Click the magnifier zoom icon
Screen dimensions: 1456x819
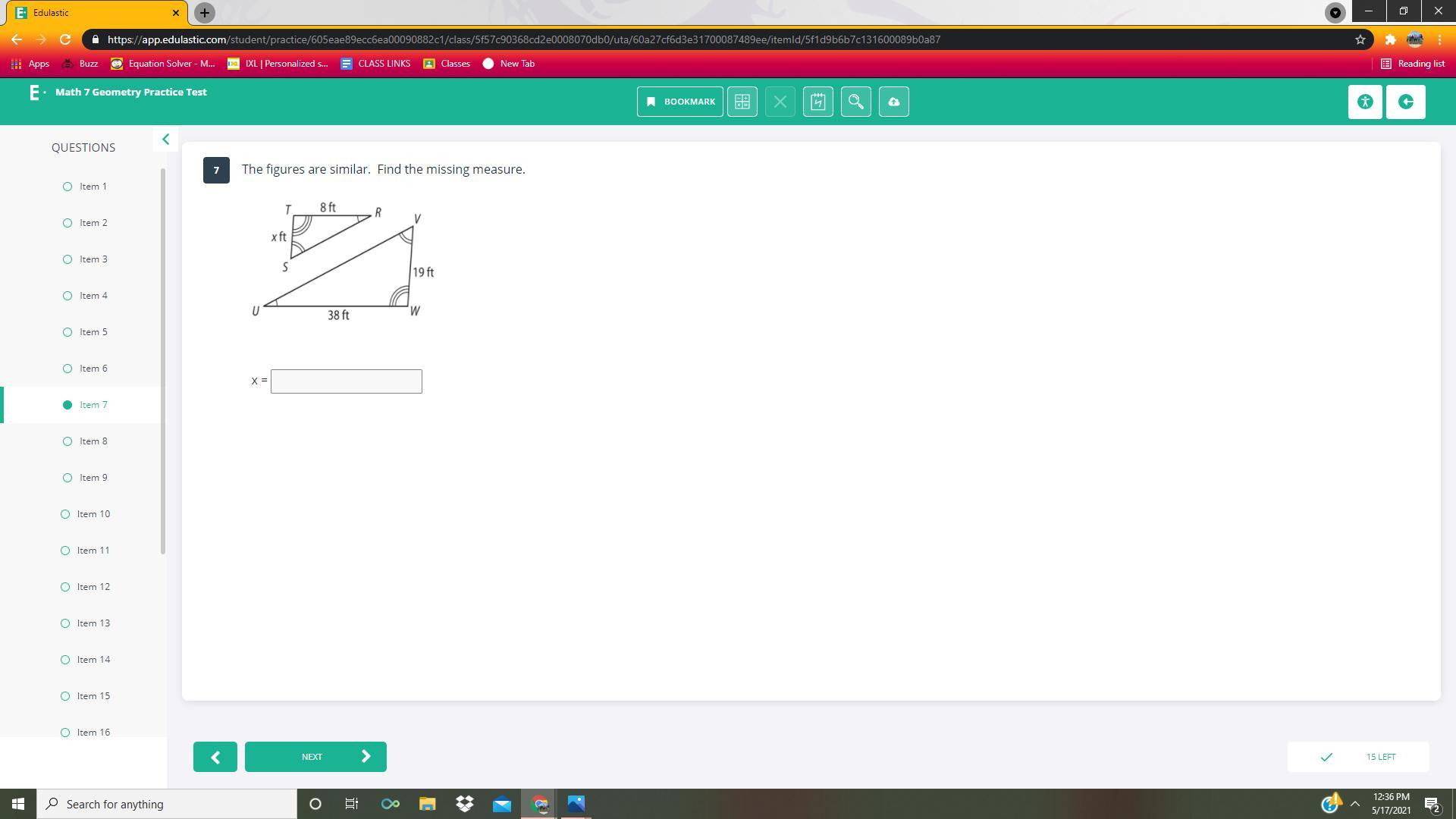[855, 102]
